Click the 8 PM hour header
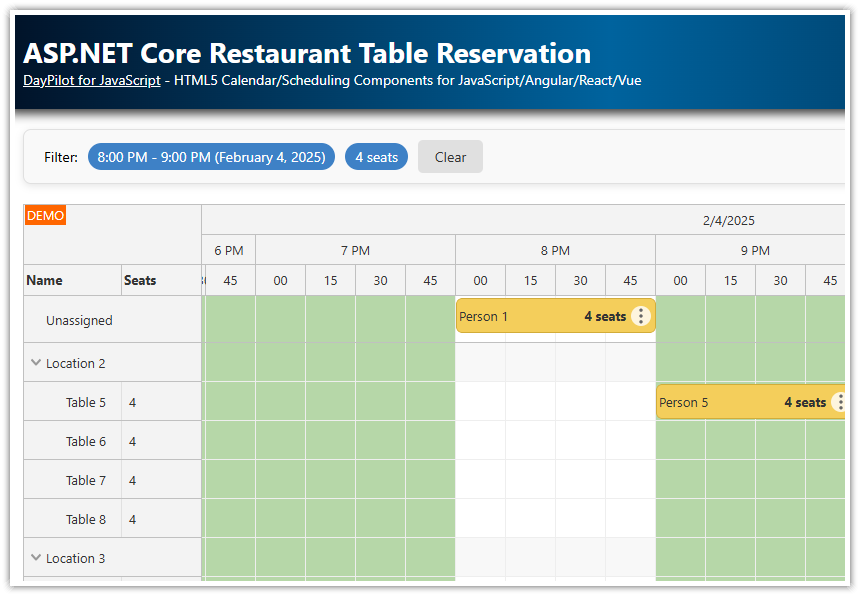The height and width of the screenshot is (596, 860). point(555,250)
